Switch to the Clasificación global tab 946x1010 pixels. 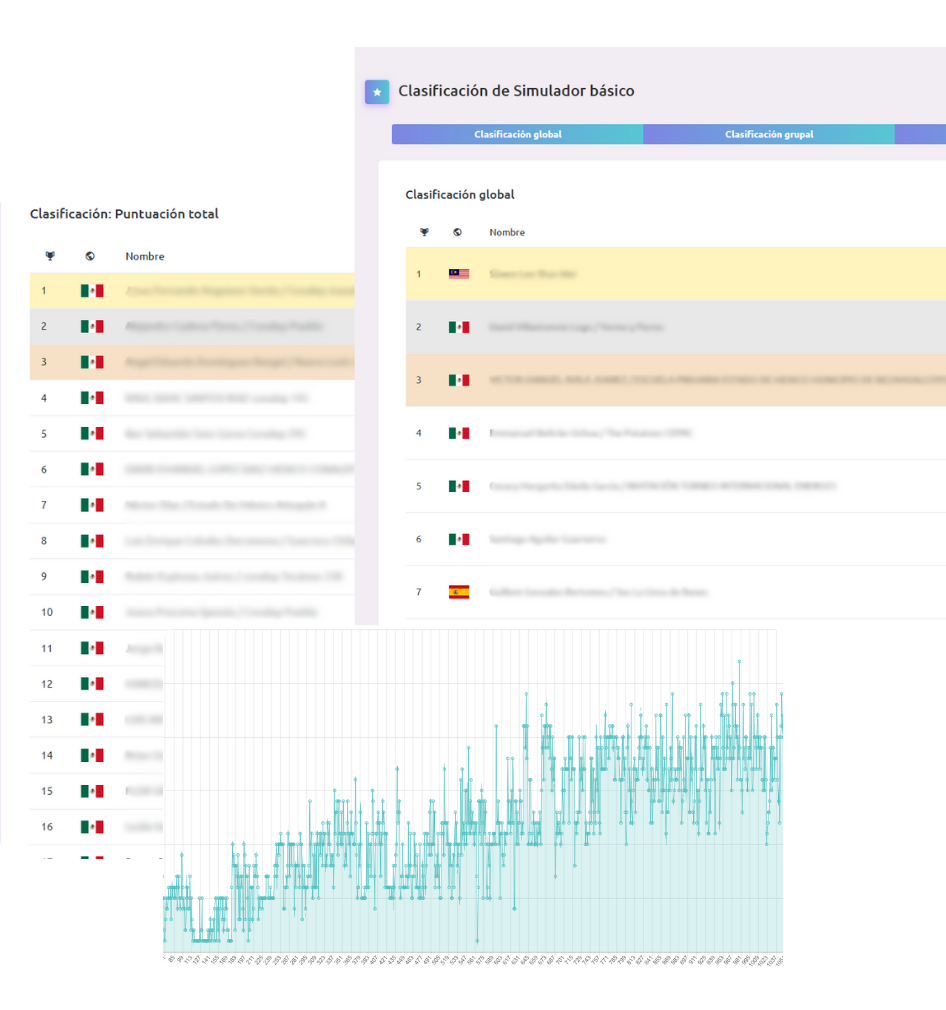[517, 134]
